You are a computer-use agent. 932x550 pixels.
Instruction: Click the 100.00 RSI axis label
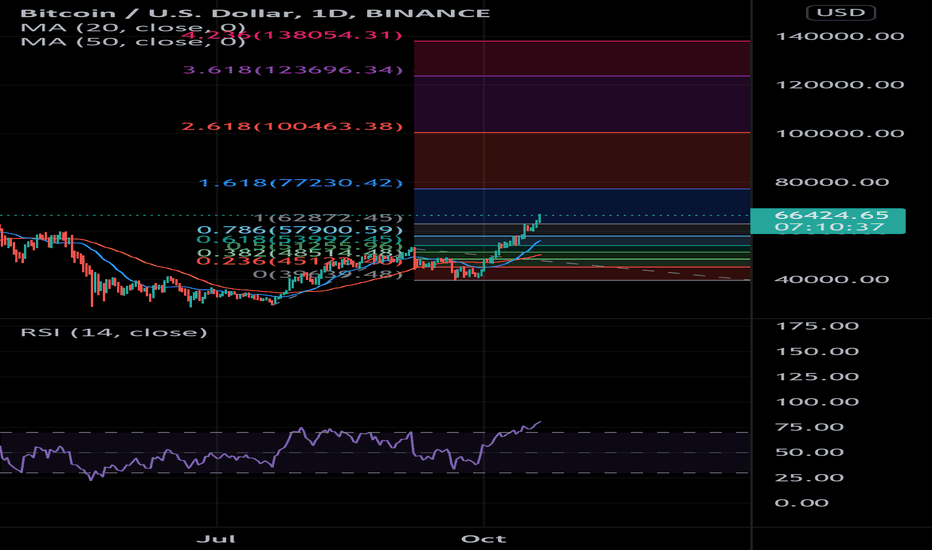click(x=817, y=402)
